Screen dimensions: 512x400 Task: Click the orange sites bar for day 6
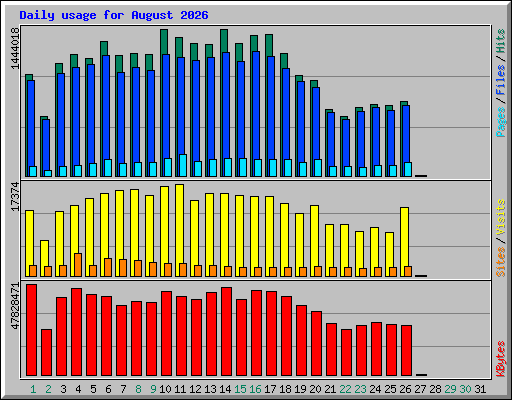click(108, 267)
